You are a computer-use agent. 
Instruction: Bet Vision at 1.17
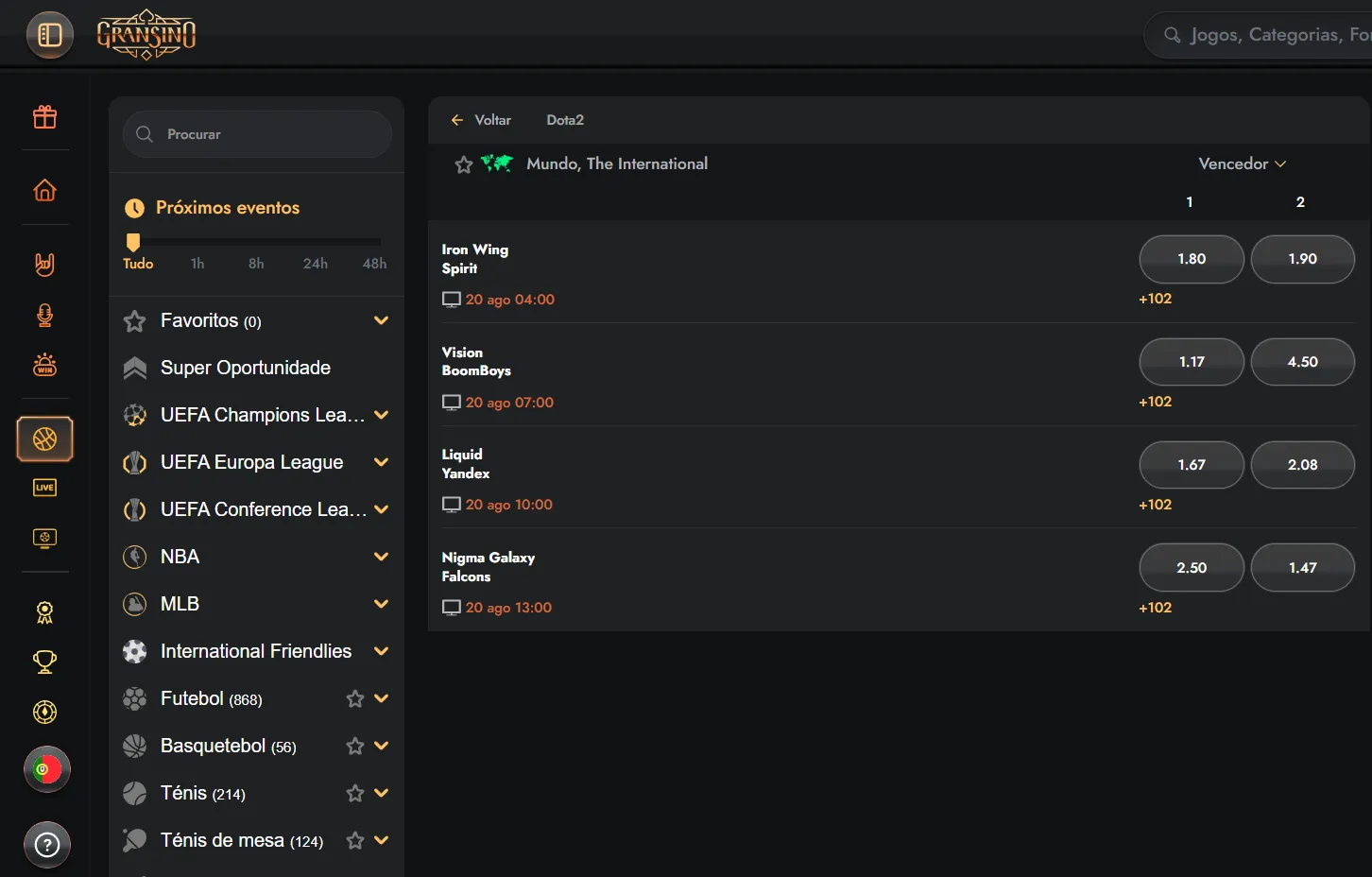coord(1192,362)
